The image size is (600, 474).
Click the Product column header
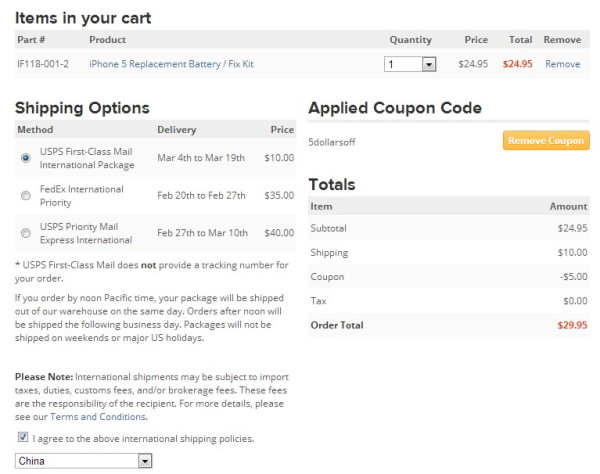(108, 40)
